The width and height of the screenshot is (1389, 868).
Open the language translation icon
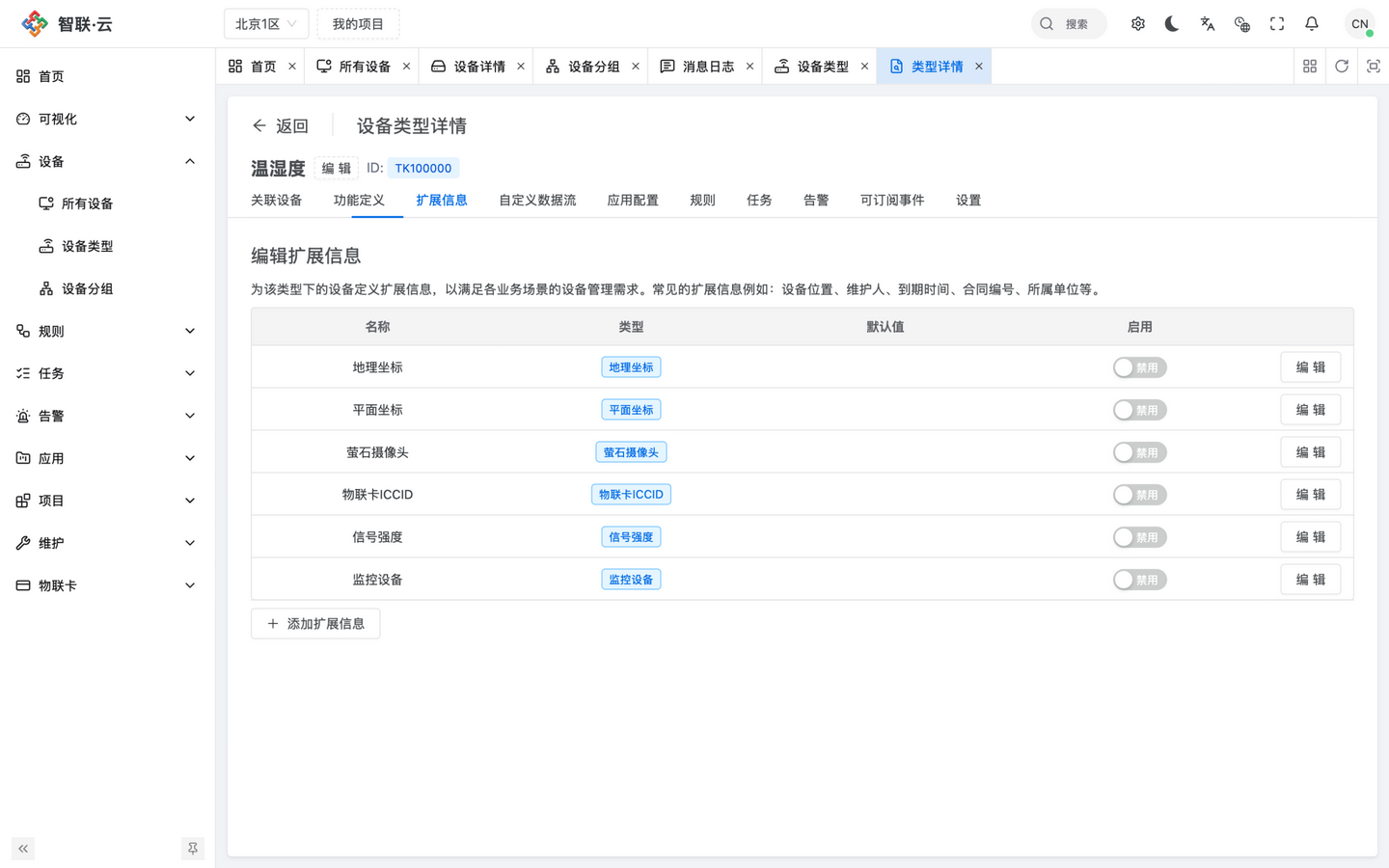pyautogui.click(x=1208, y=24)
